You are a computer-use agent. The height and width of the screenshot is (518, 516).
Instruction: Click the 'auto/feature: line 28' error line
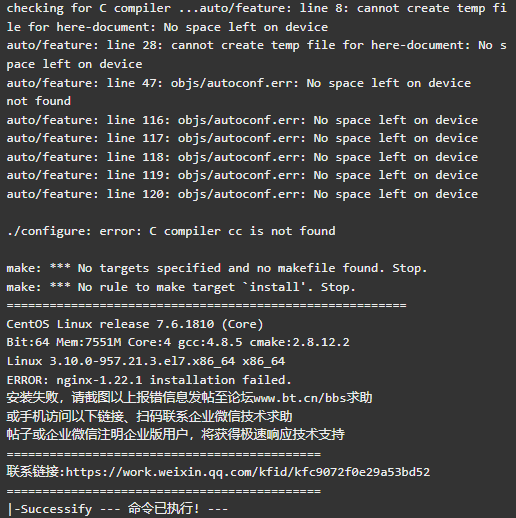(x=257, y=55)
